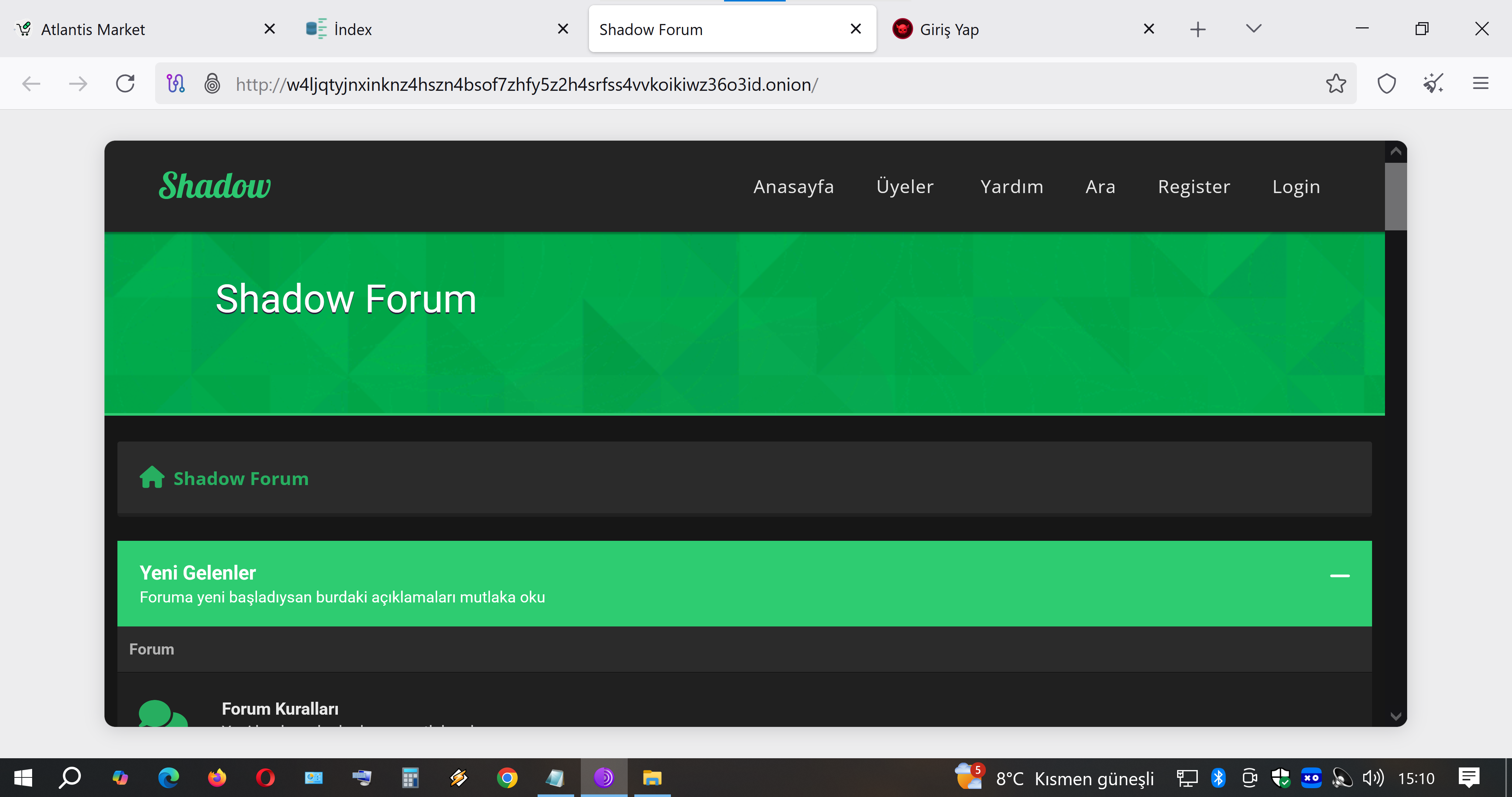1512x797 pixels.
Task: Open the list all tabs chevron
Action: 1253,29
